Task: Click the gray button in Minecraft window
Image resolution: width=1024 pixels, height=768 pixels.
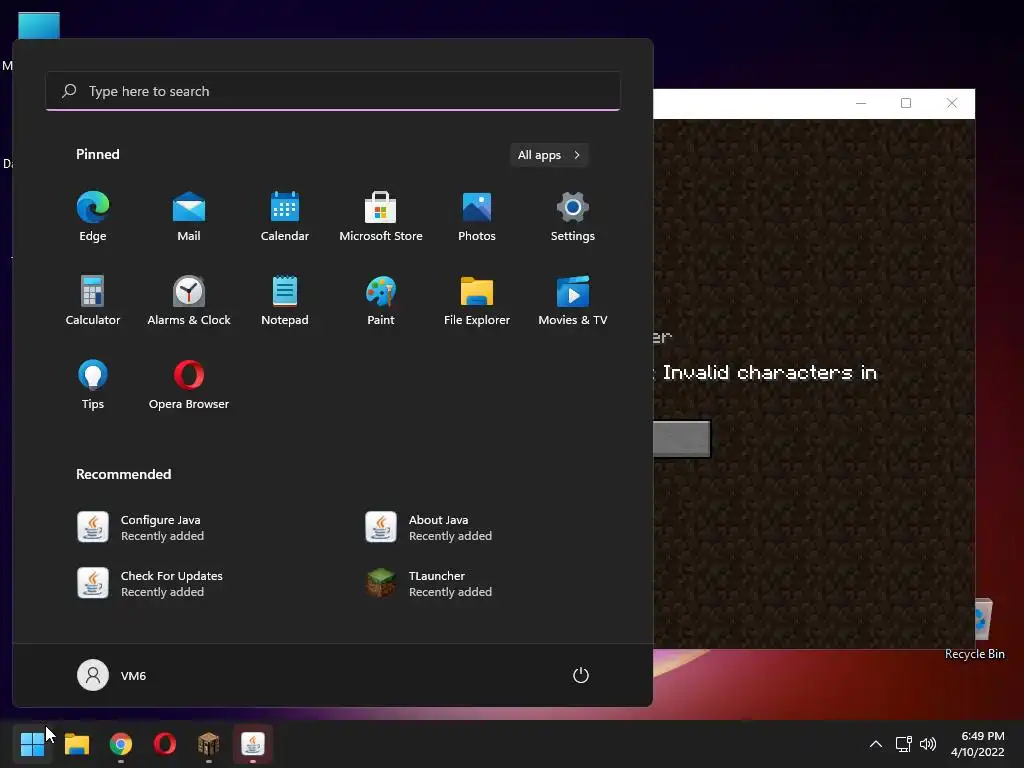Action: [x=681, y=438]
